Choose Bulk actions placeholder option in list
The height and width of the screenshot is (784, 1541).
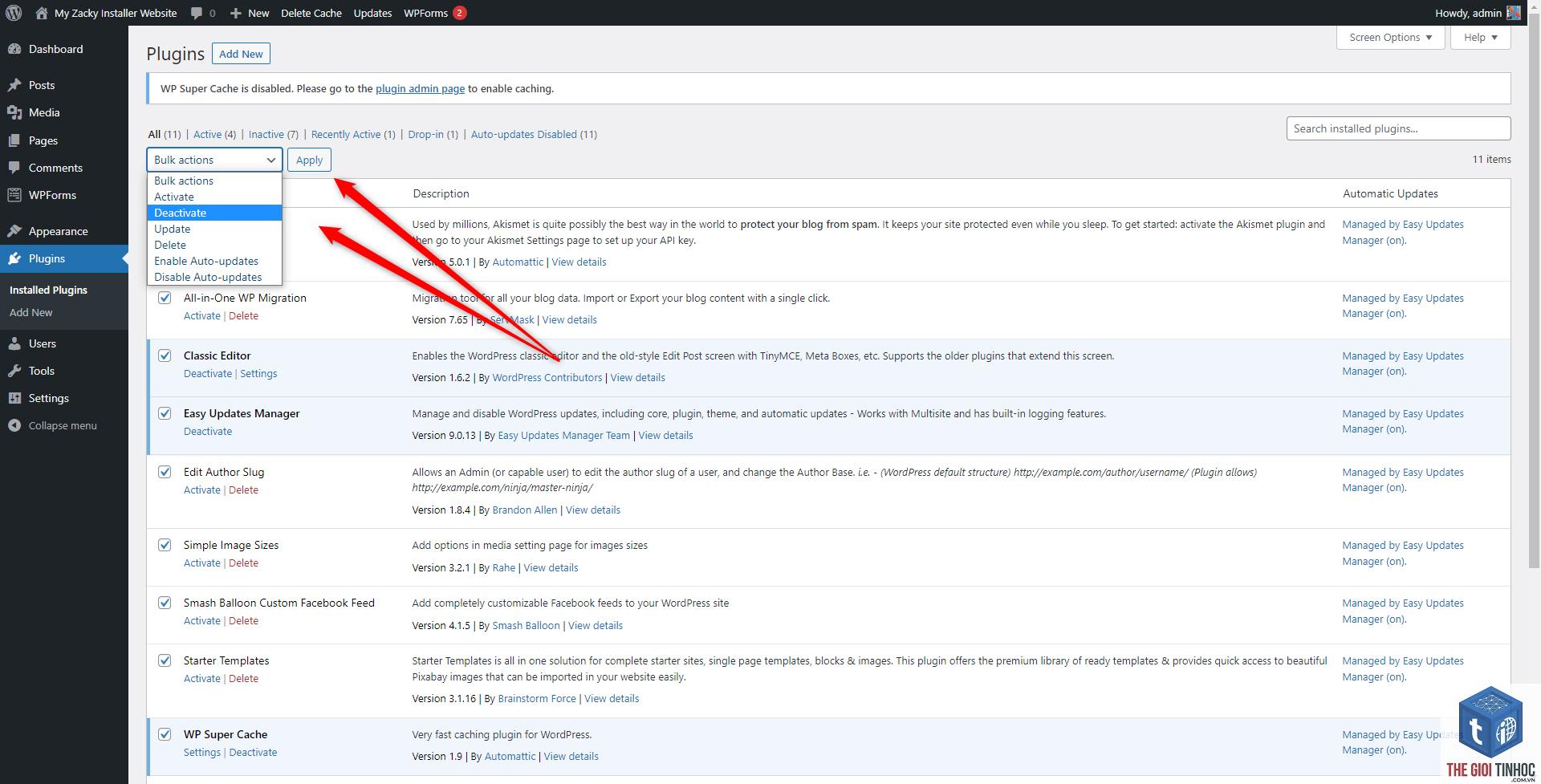point(214,181)
